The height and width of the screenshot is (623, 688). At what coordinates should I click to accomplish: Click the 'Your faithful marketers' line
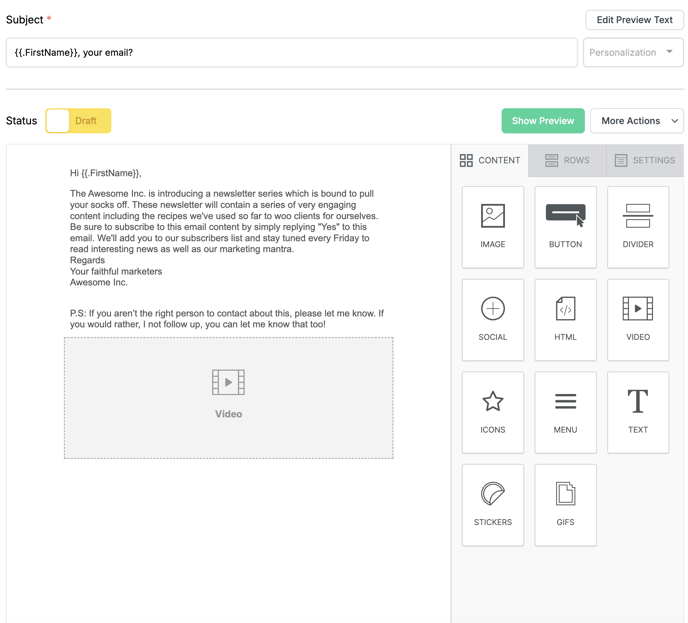click(116, 271)
